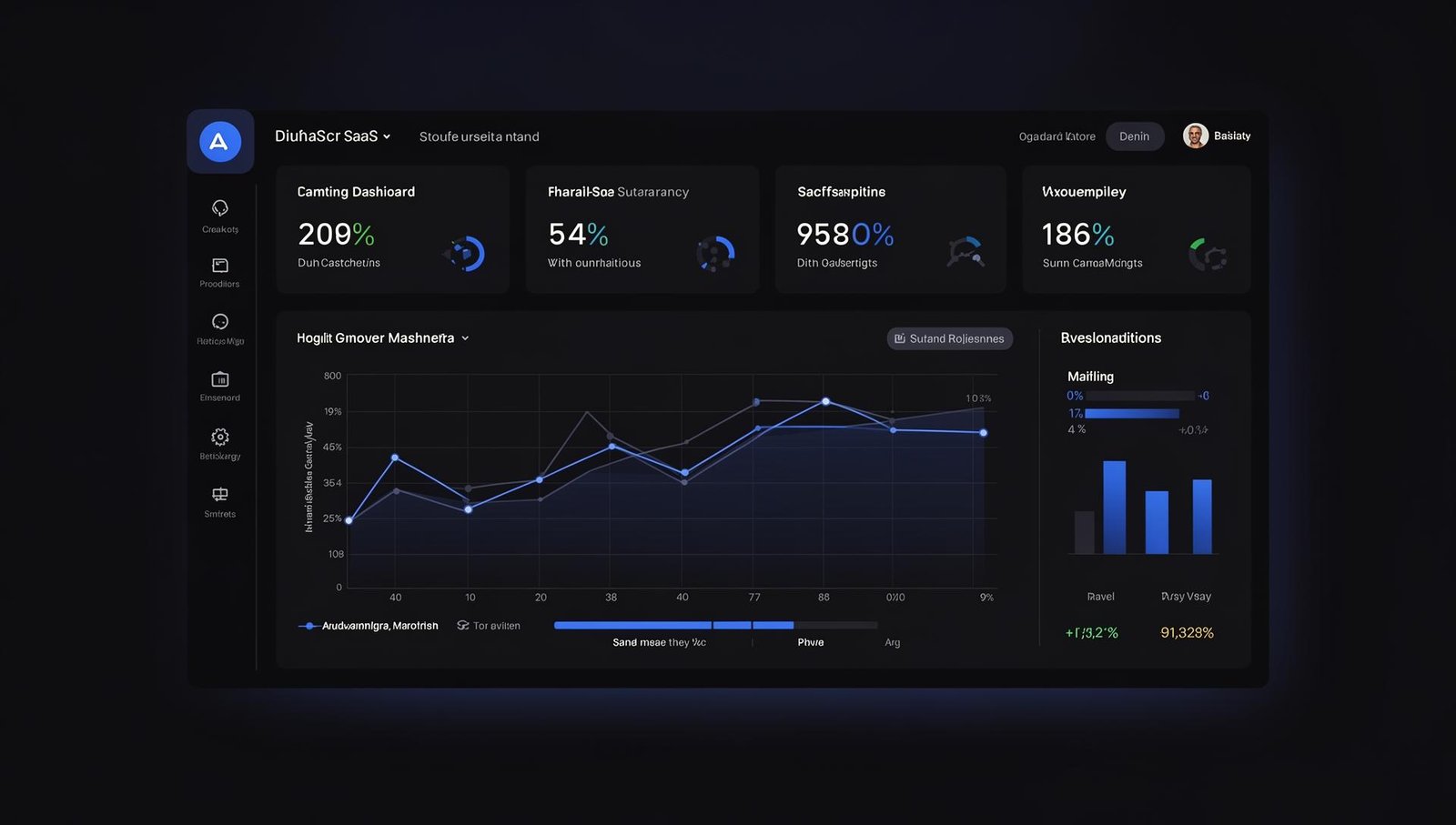Click the user avatar picture
The height and width of the screenshot is (825, 1456).
[x=1196, y=136]
